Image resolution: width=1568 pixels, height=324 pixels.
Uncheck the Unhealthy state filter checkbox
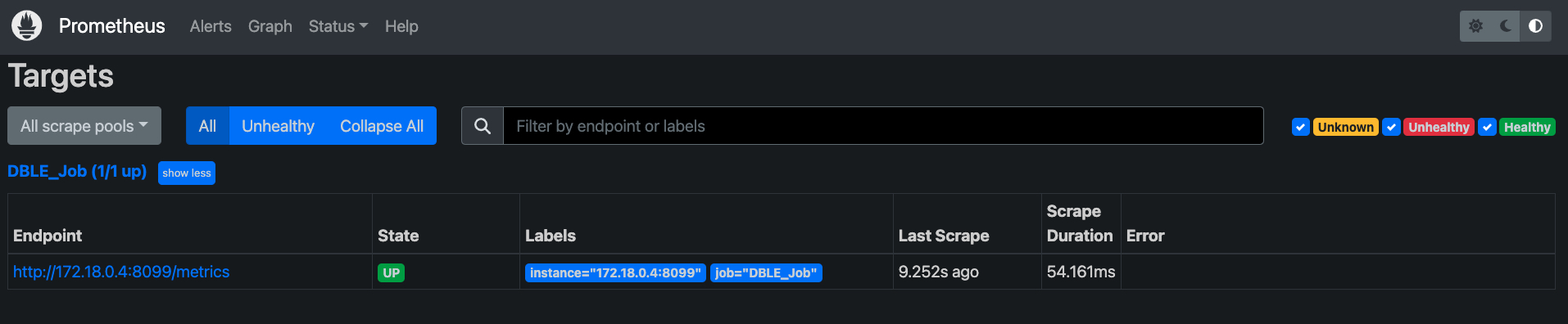[1391, 127]
